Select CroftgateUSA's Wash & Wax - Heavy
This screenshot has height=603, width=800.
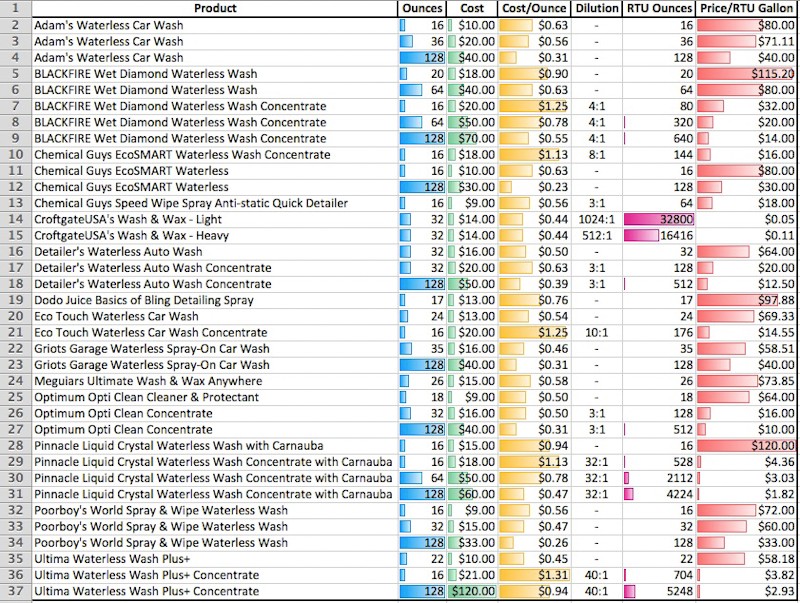[215, 236]
